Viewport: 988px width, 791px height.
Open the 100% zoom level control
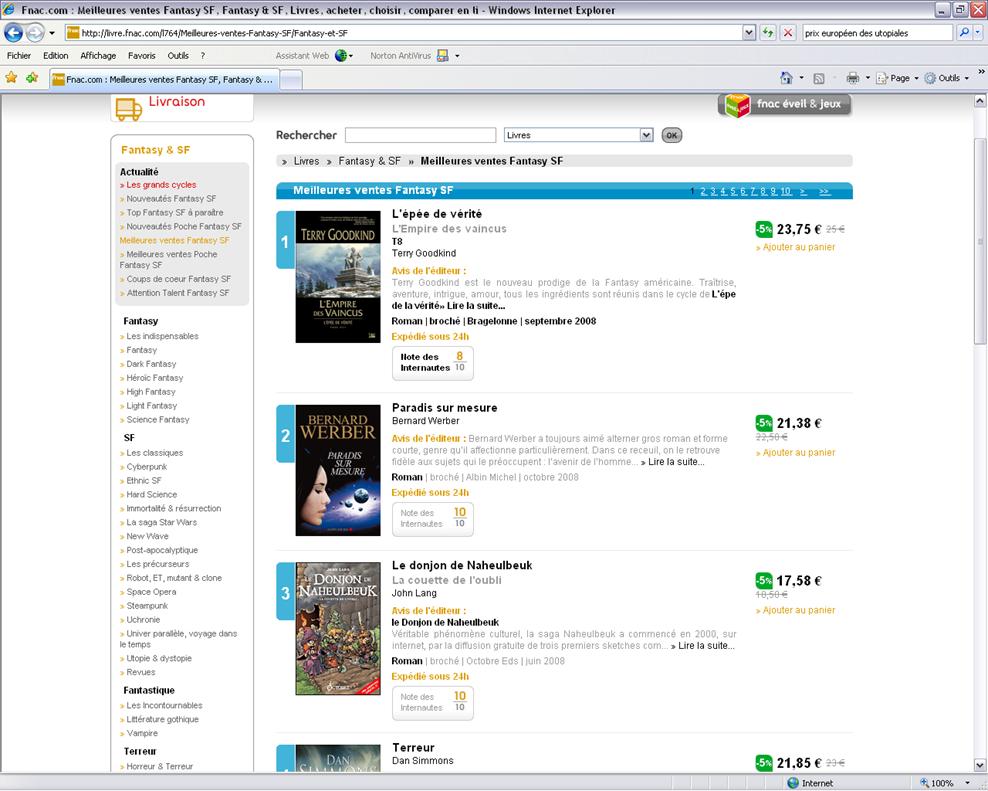tap(944, 783)
